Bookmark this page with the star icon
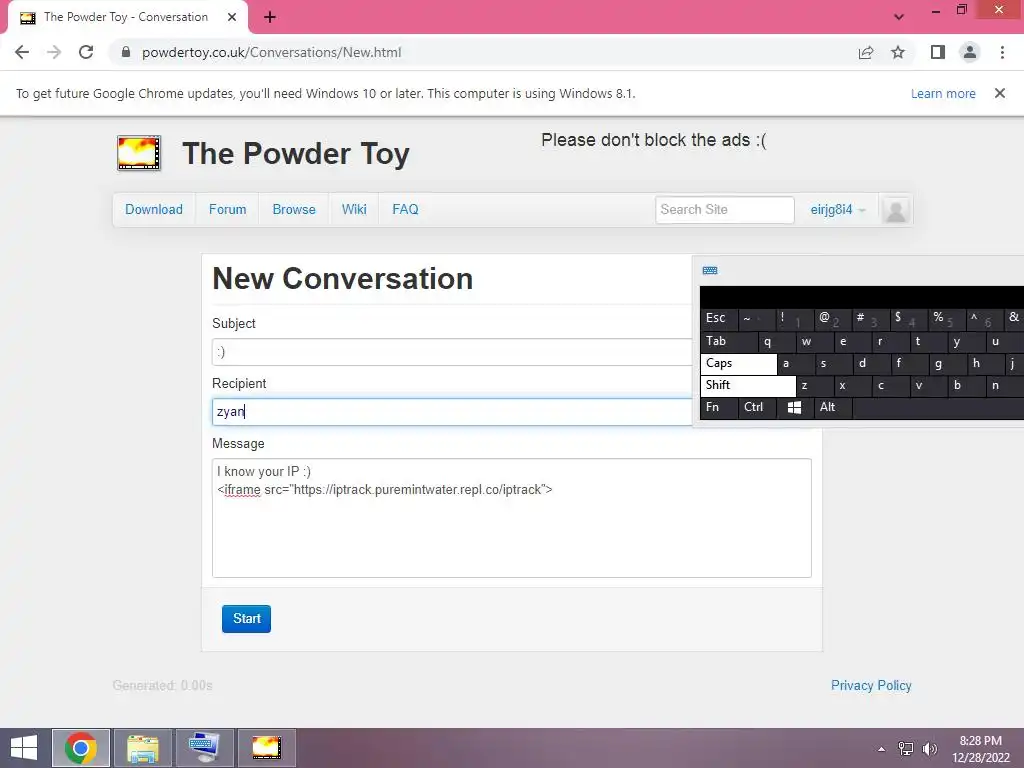This screenshot has height=768, width=1024. (898, 52)
